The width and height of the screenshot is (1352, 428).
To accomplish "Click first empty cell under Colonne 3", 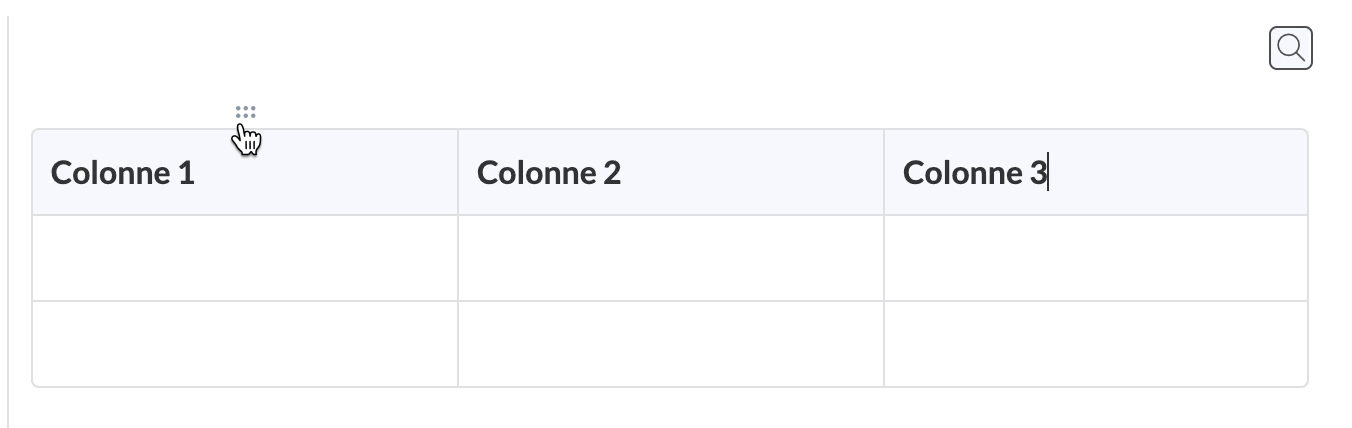I will [x=1095, y=258].
